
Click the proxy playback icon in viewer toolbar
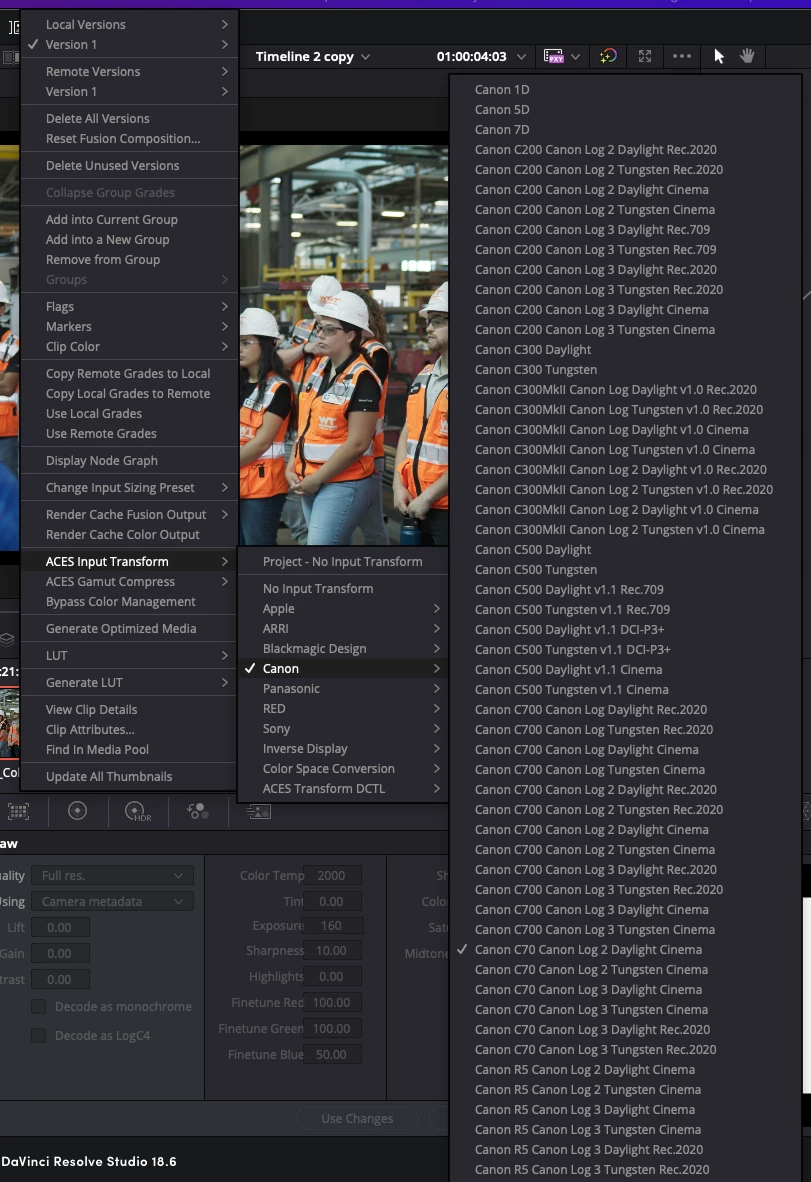(554, 57)
